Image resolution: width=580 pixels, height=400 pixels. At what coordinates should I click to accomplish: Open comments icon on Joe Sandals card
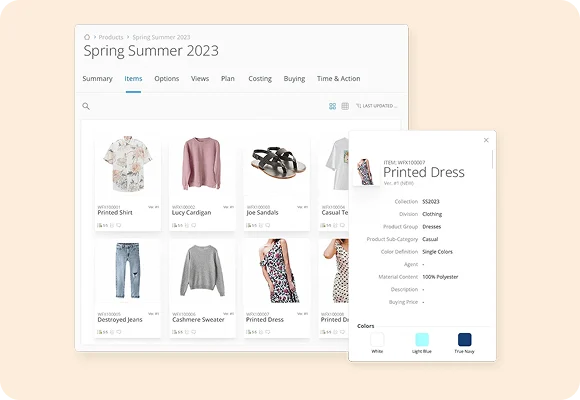pos(267,225)
